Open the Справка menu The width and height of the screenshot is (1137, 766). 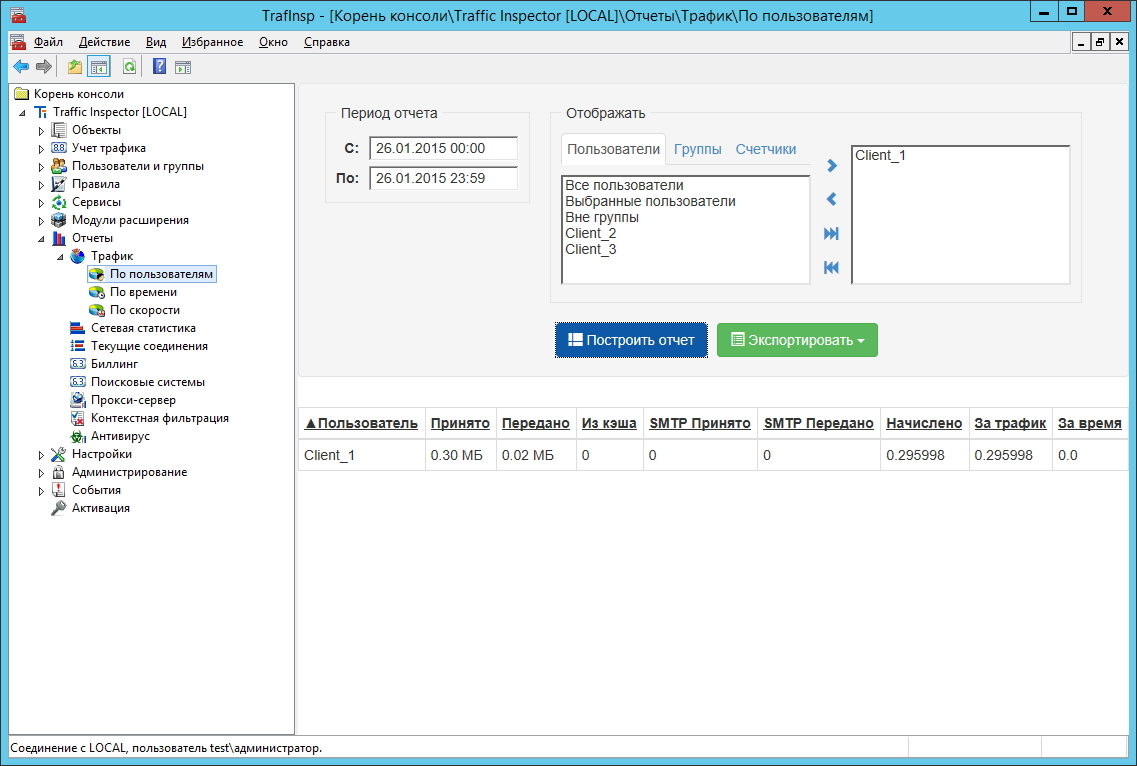[x=326, y=42]
